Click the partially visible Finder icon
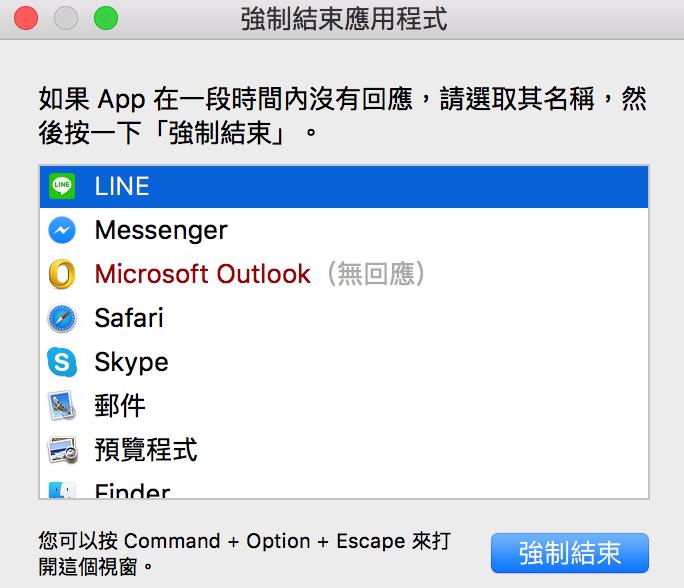Screen dimensions: 684x588 tap(62, 490)
